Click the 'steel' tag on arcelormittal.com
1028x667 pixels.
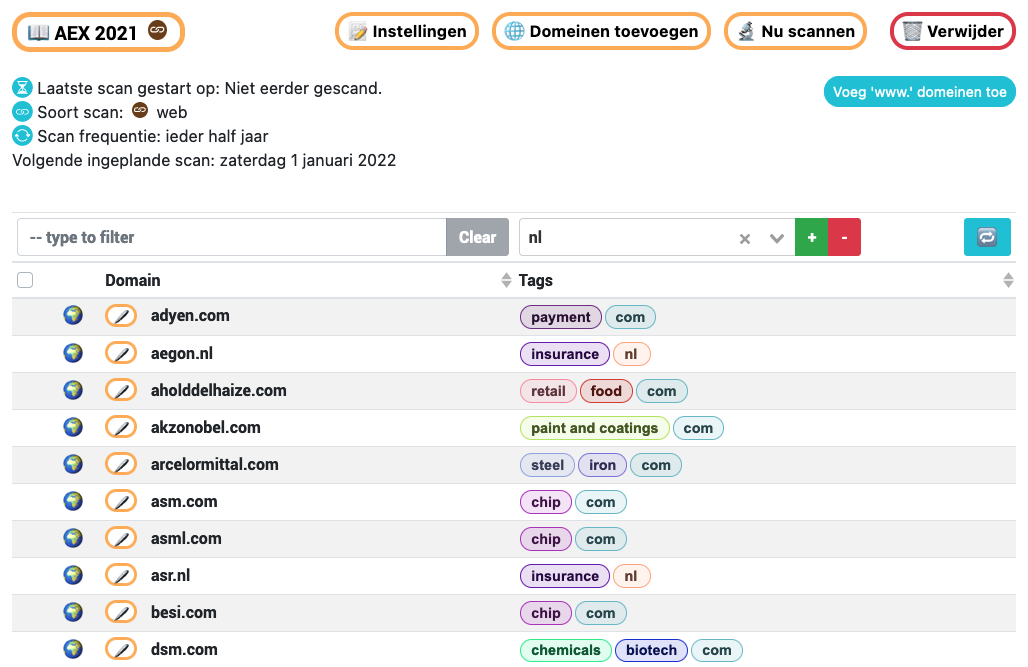[547, 465]
